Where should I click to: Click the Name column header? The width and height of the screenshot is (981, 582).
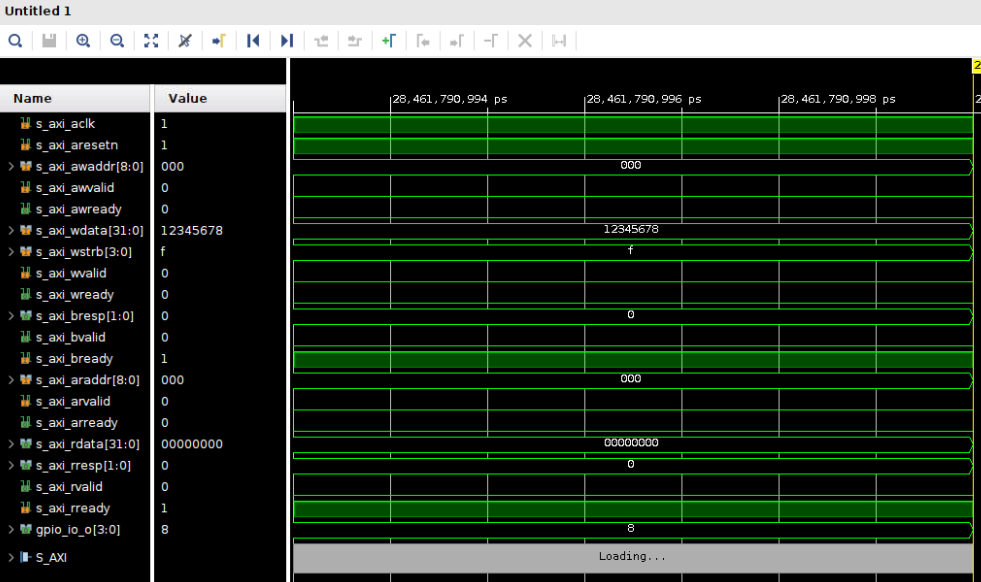(75, 98)
